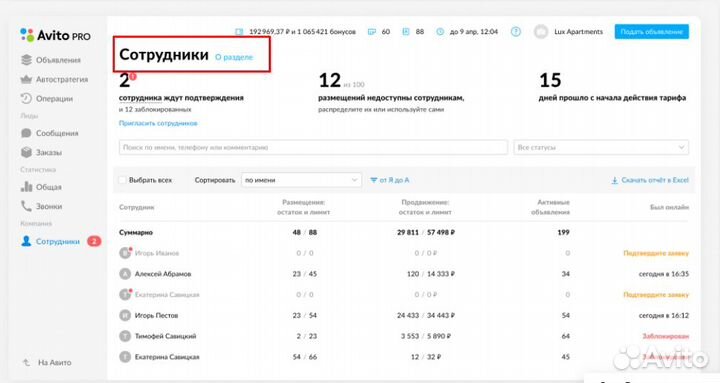Open Общая statistics in sidebar
Viewport: 720px width, 383px height.
[x=41, y=187]
